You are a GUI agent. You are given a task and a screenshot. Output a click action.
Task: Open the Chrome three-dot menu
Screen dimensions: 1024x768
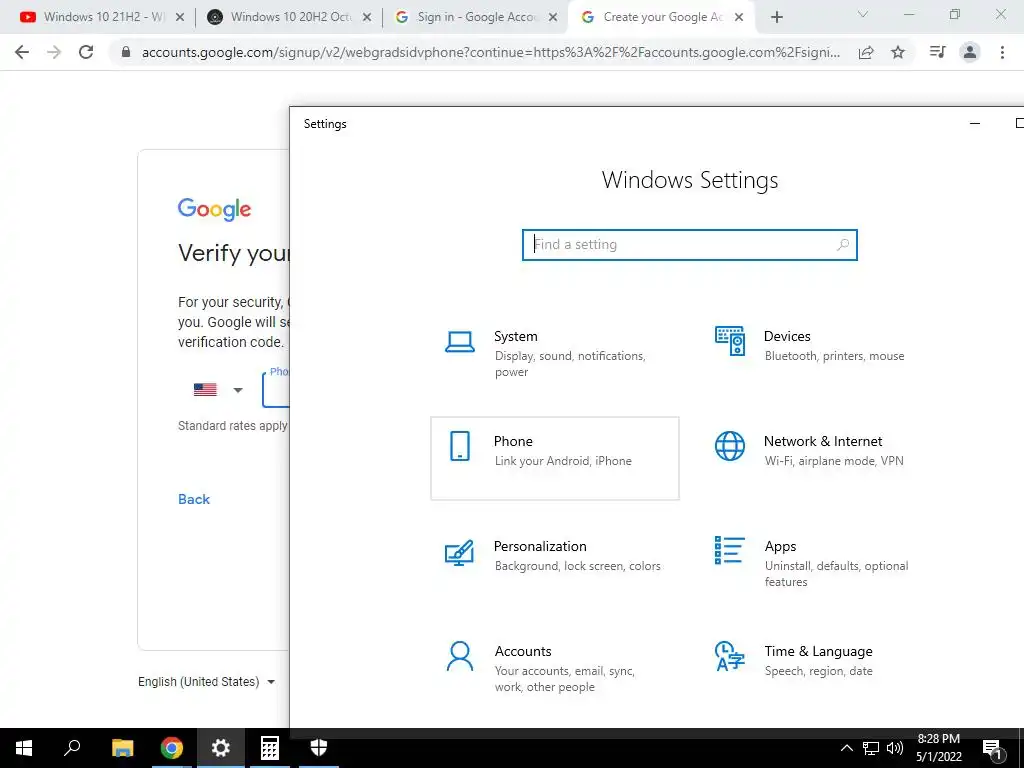1002,52
